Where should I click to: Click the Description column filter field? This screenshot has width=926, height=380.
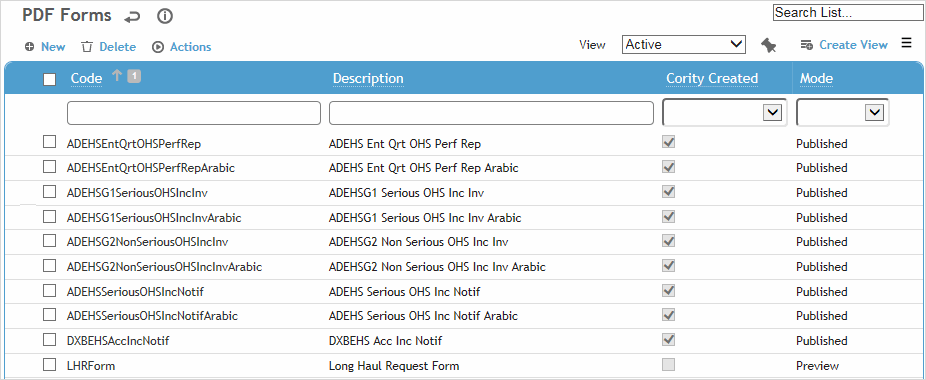(491, 113)
